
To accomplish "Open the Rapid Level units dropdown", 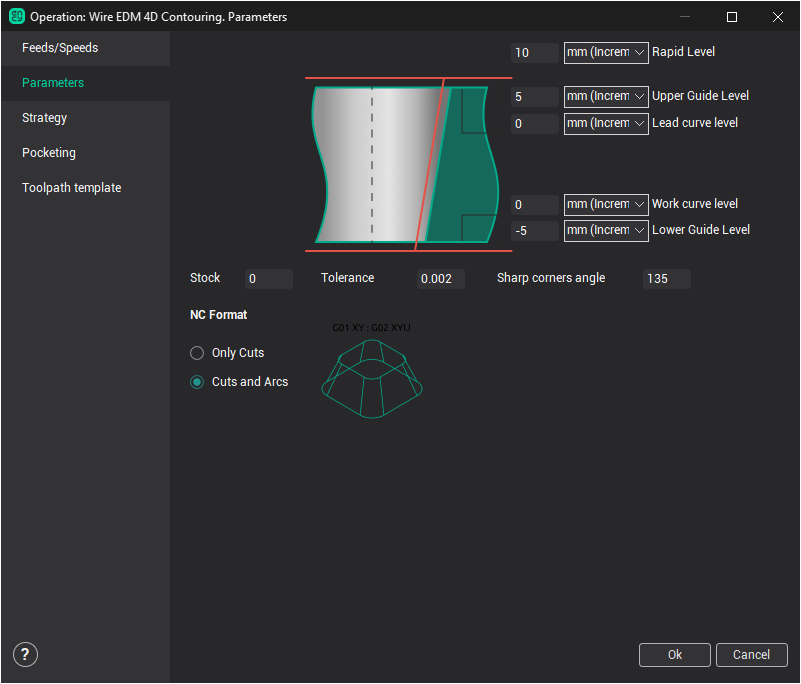I will point(606,52).
